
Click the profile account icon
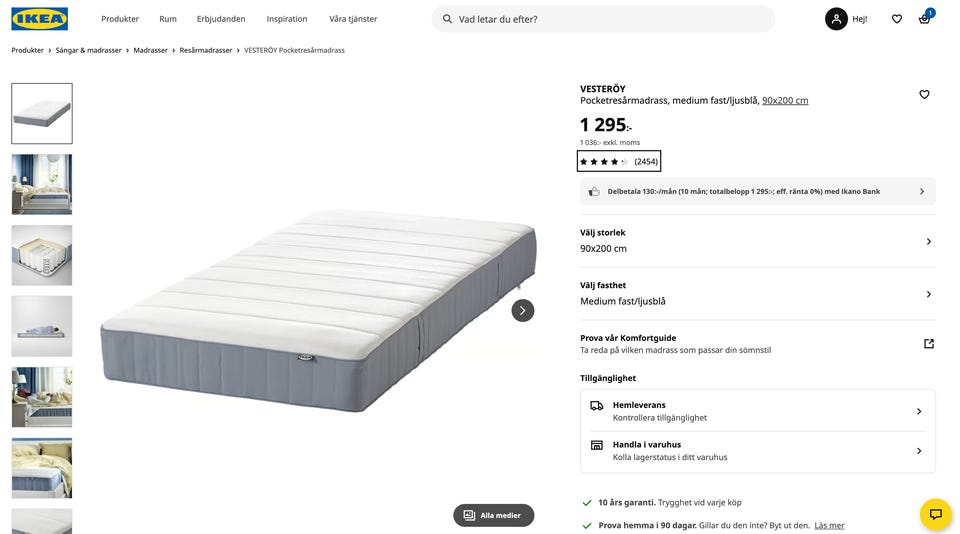836,19
